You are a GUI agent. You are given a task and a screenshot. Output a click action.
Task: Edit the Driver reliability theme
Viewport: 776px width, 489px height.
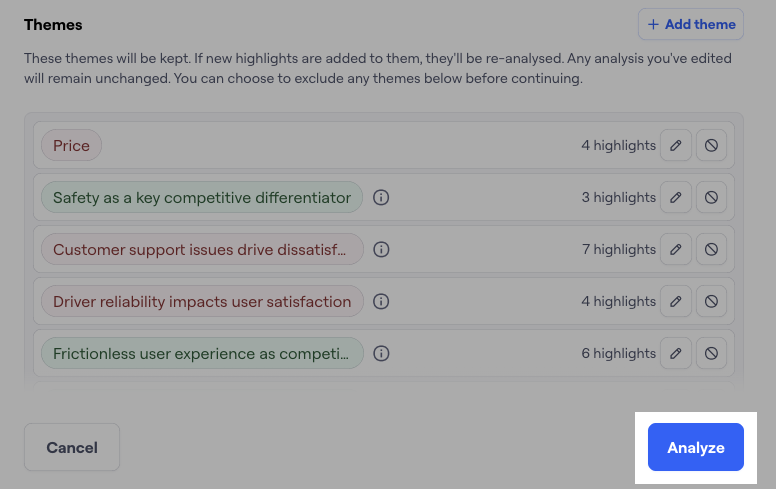tap(676, 302)
